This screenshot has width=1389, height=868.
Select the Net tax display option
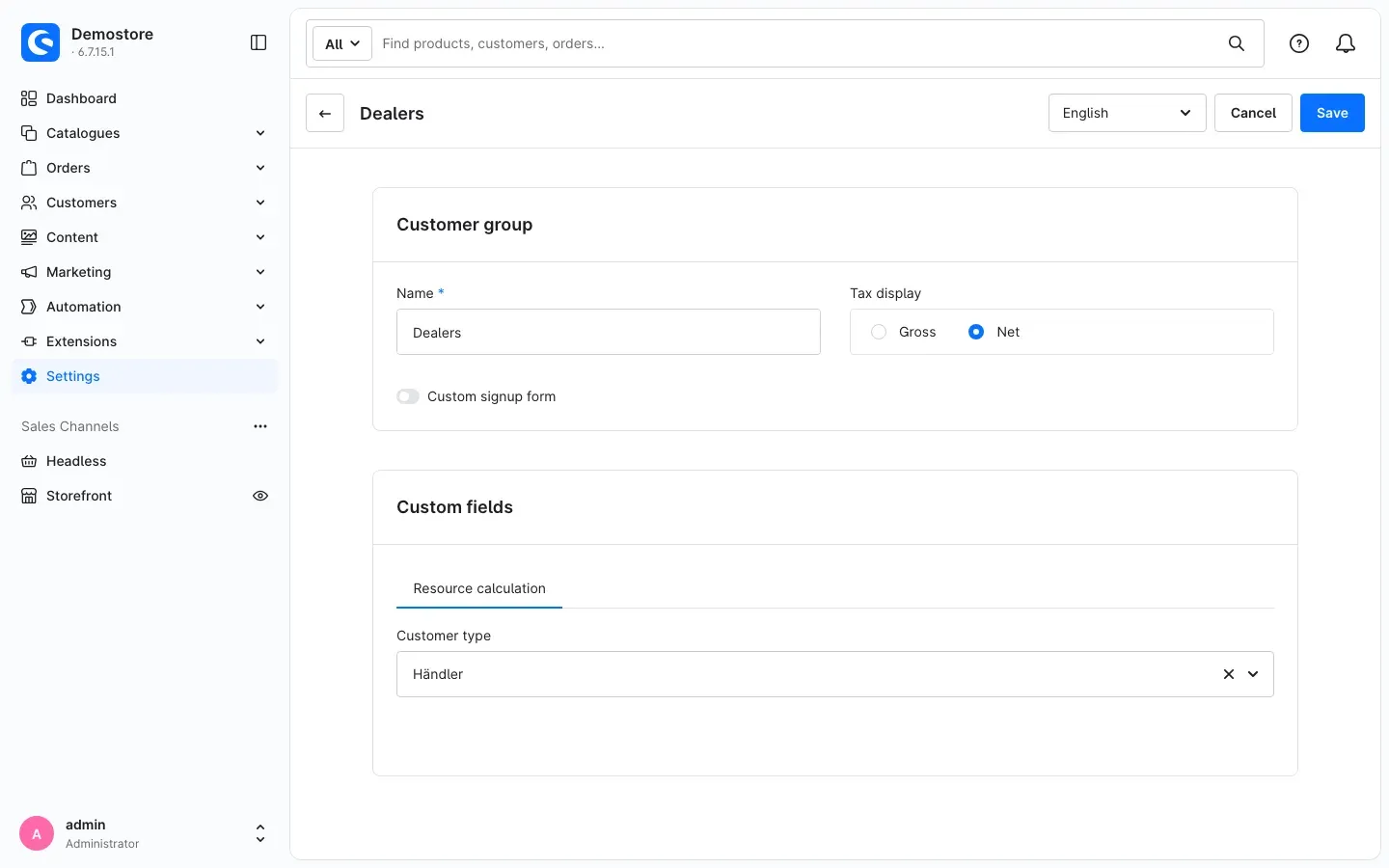click(976, 332)
